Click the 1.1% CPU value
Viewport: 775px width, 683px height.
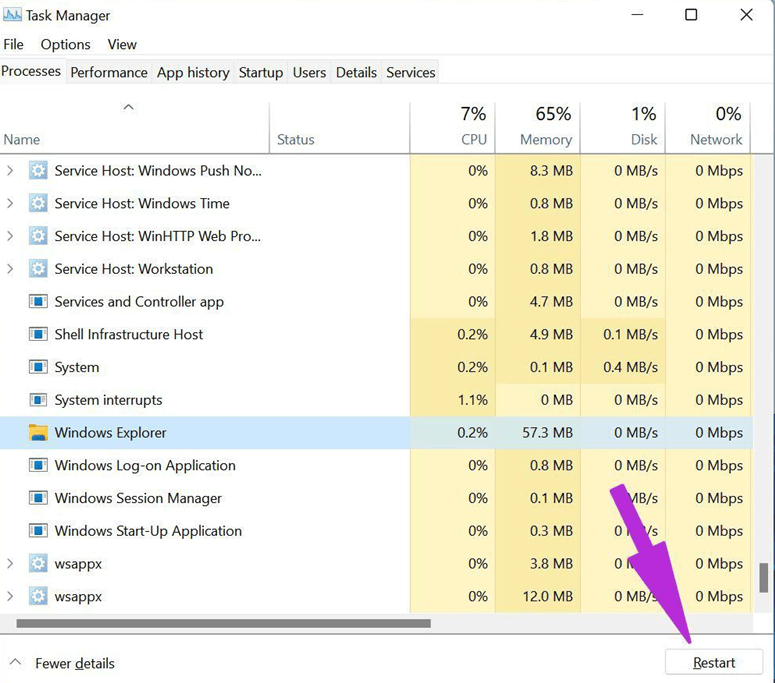pos(473,400)
